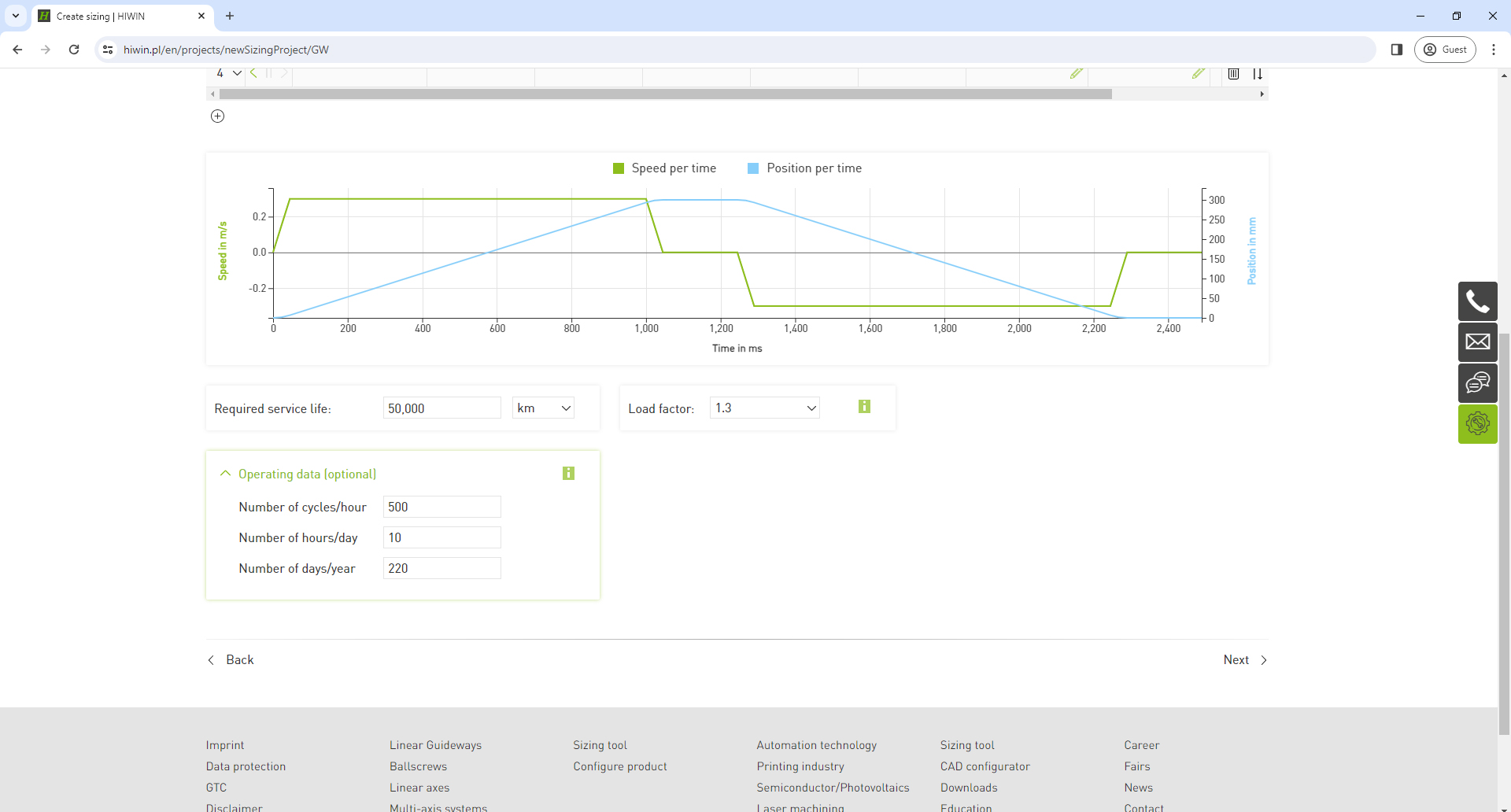Go Back to the previous step
The image size is (1511, 812).
(231, 660)
